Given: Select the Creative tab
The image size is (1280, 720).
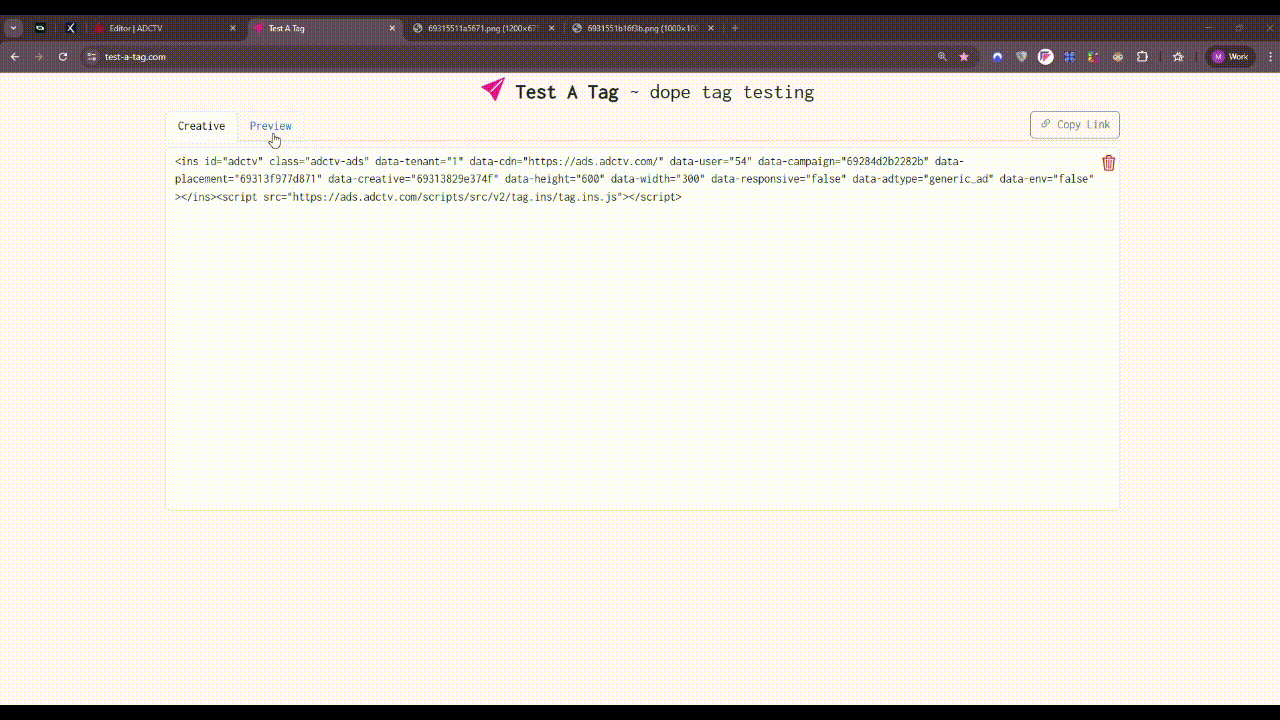Looking at the screenshot, I should click(201, 126).
